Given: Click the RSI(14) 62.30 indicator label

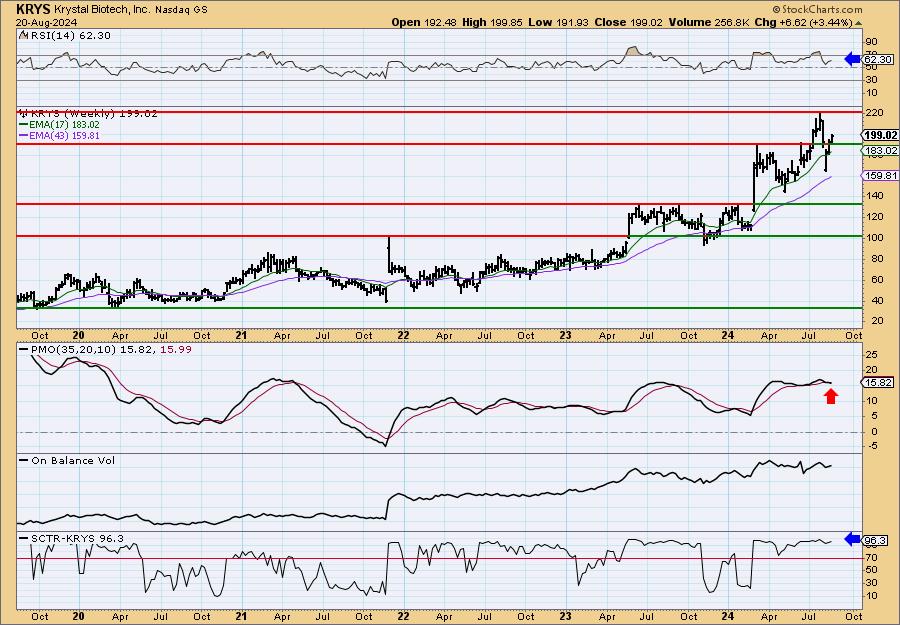Looking at the screenshot, I should [x=69, y=36].
